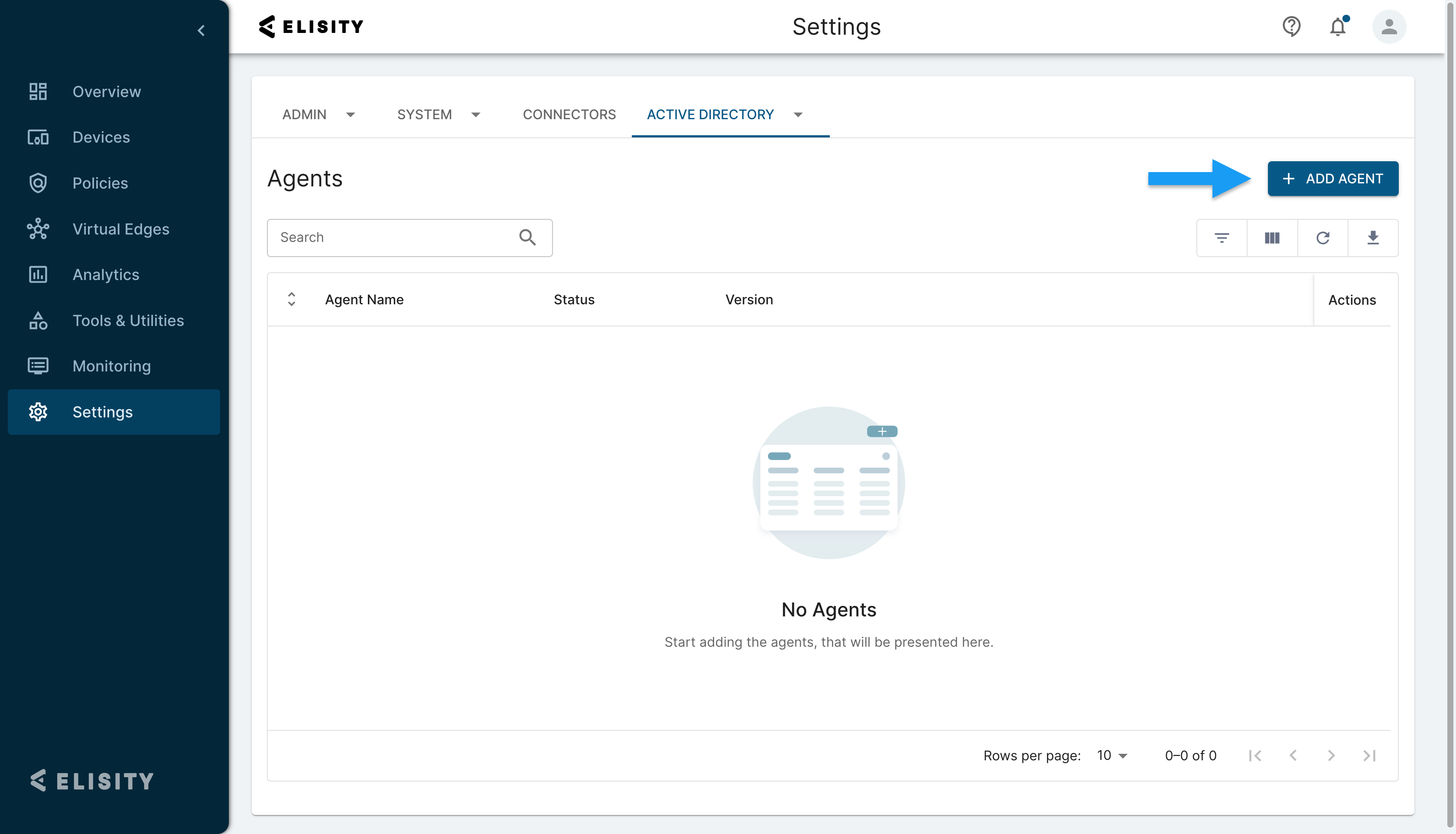Viewport: 1456px width, 834px height.
Task: Click the Analytics chart icon
Action: [38, 275]
